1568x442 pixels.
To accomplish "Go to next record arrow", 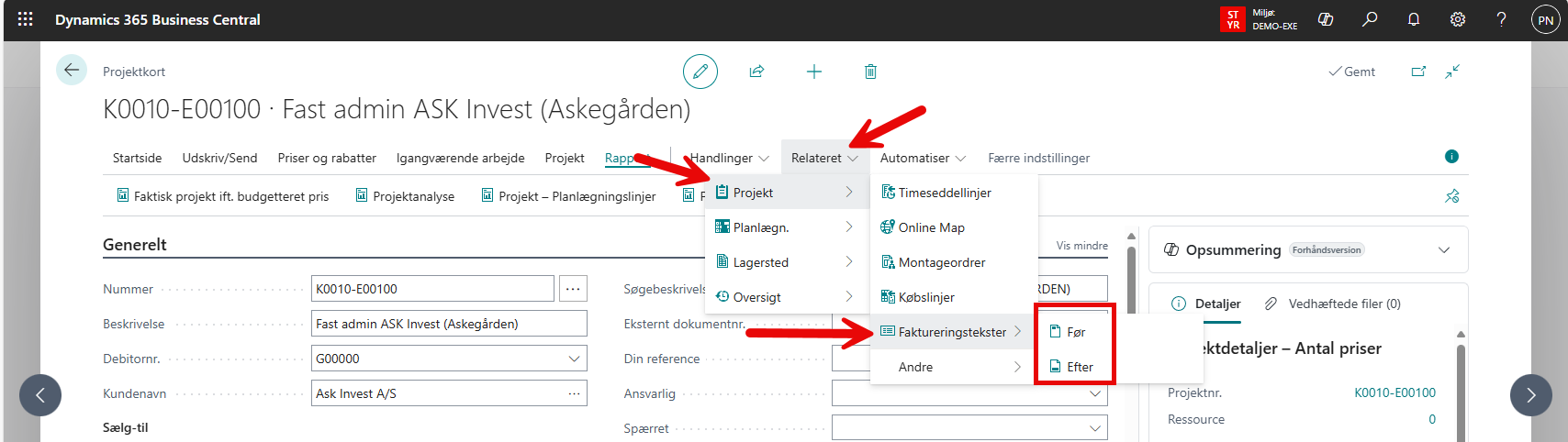I will [1530, 395].
